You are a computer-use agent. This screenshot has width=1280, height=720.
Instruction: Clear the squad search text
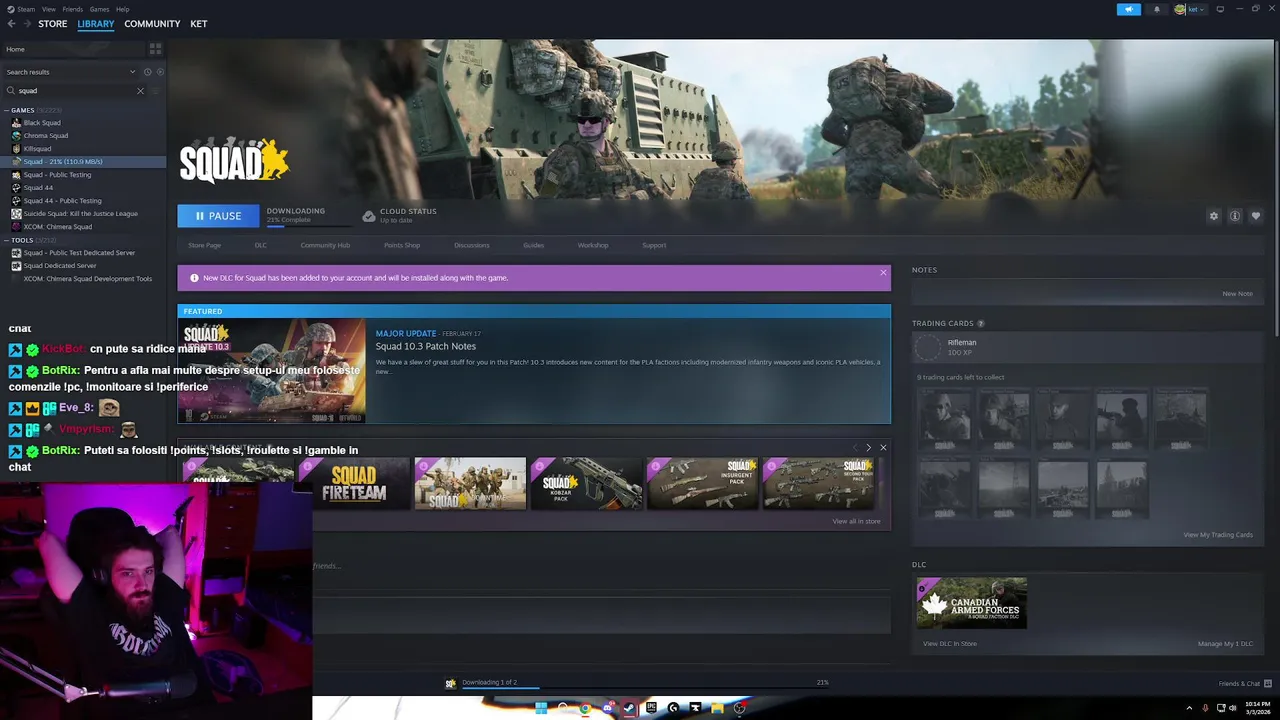[x=140, y=91]
